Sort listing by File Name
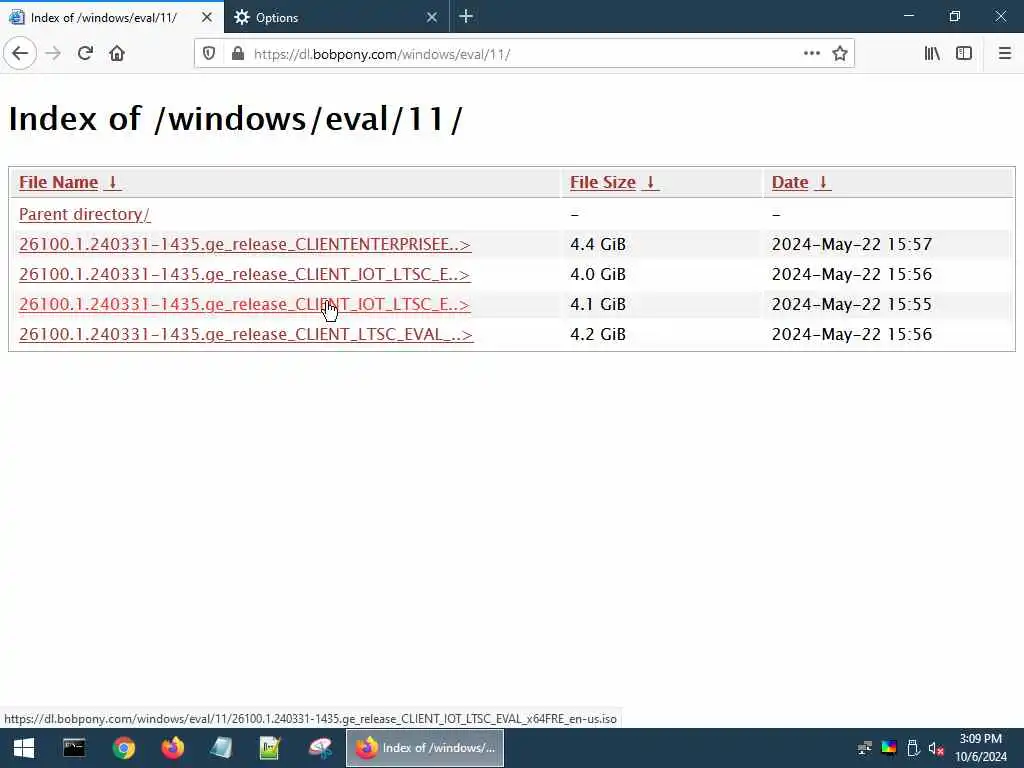Viewport: 1024px width, 768px height. pos(58,182)
